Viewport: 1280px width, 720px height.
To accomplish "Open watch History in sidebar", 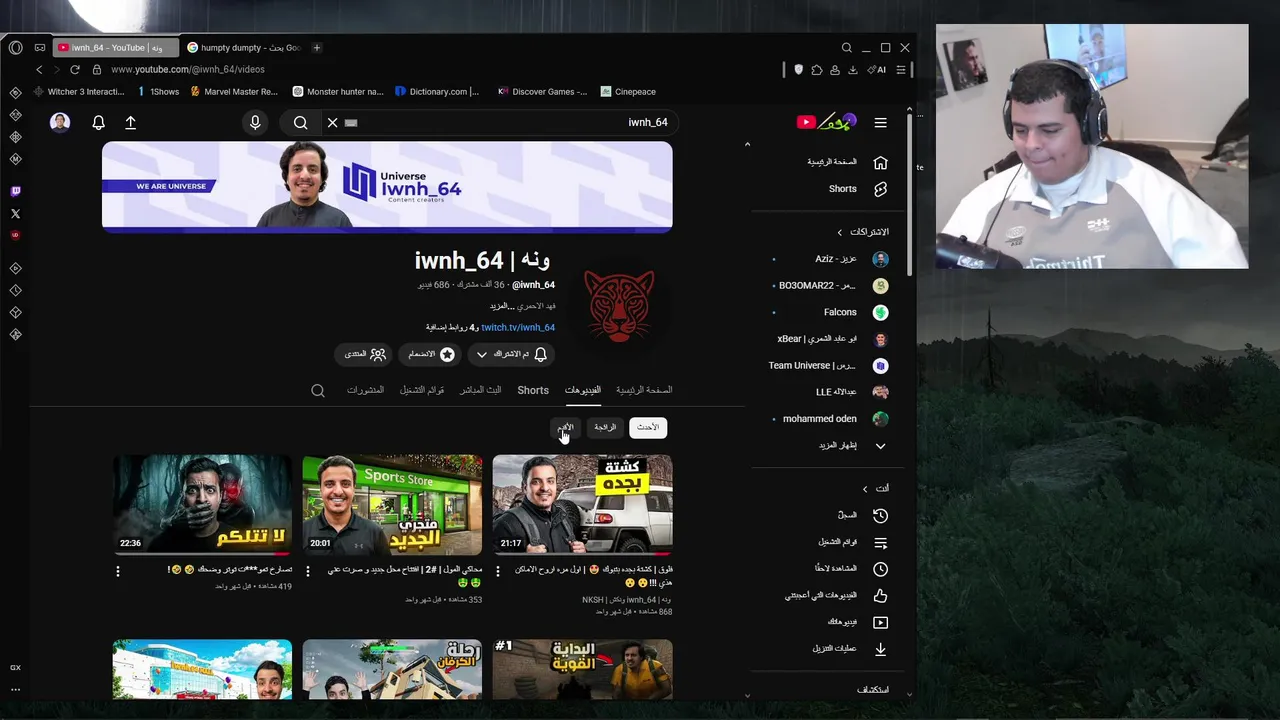I will [x=862, y=515].
